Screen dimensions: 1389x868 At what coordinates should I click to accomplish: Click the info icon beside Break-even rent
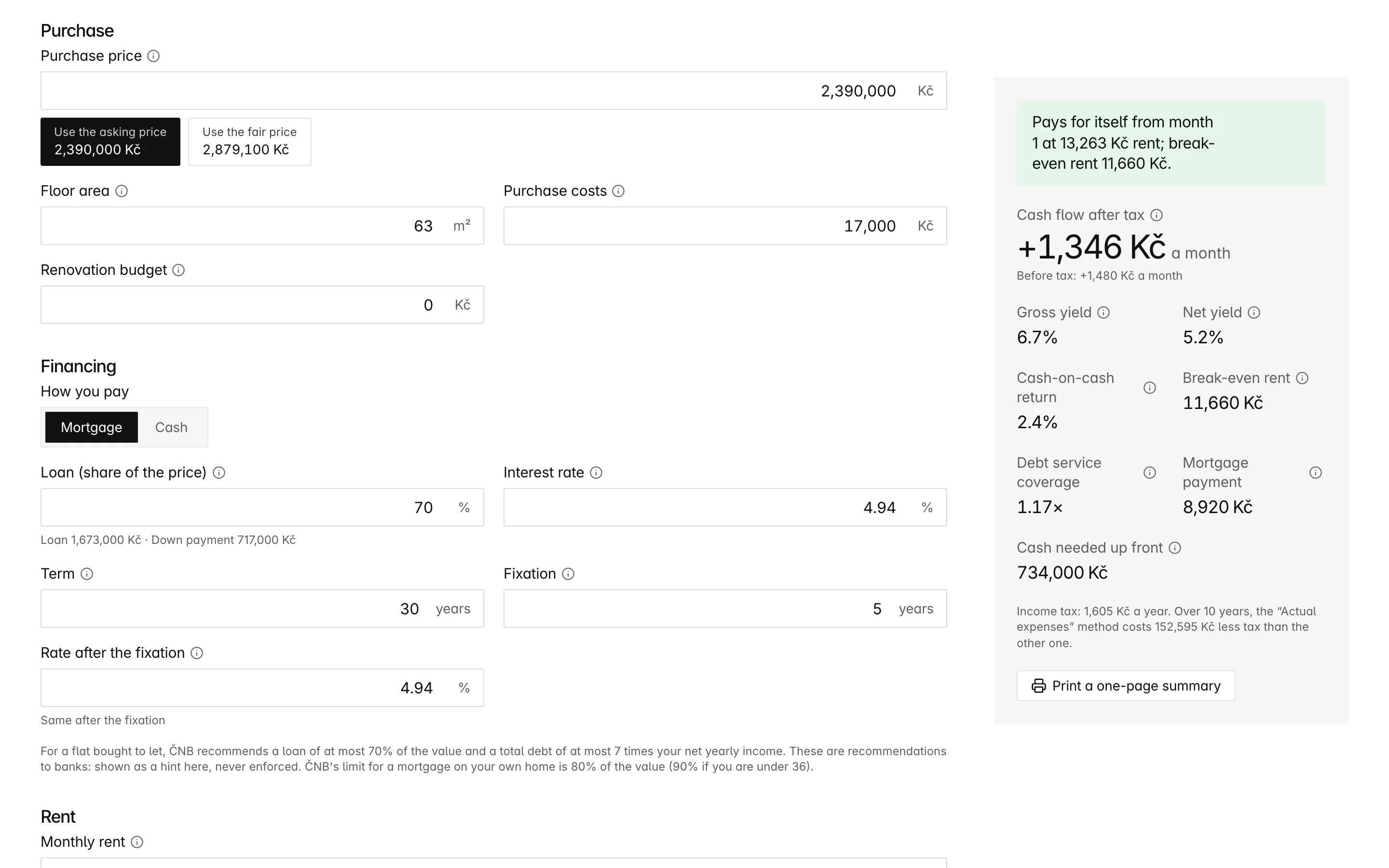click(1302, 378)
